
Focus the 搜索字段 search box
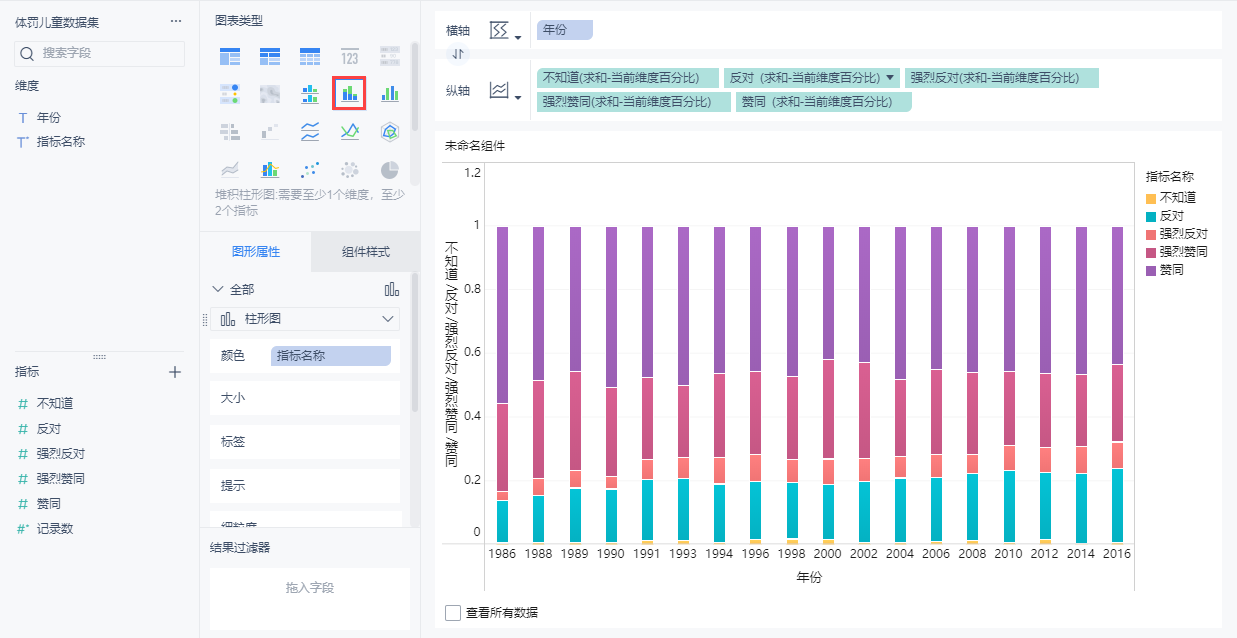pos(100,53)
